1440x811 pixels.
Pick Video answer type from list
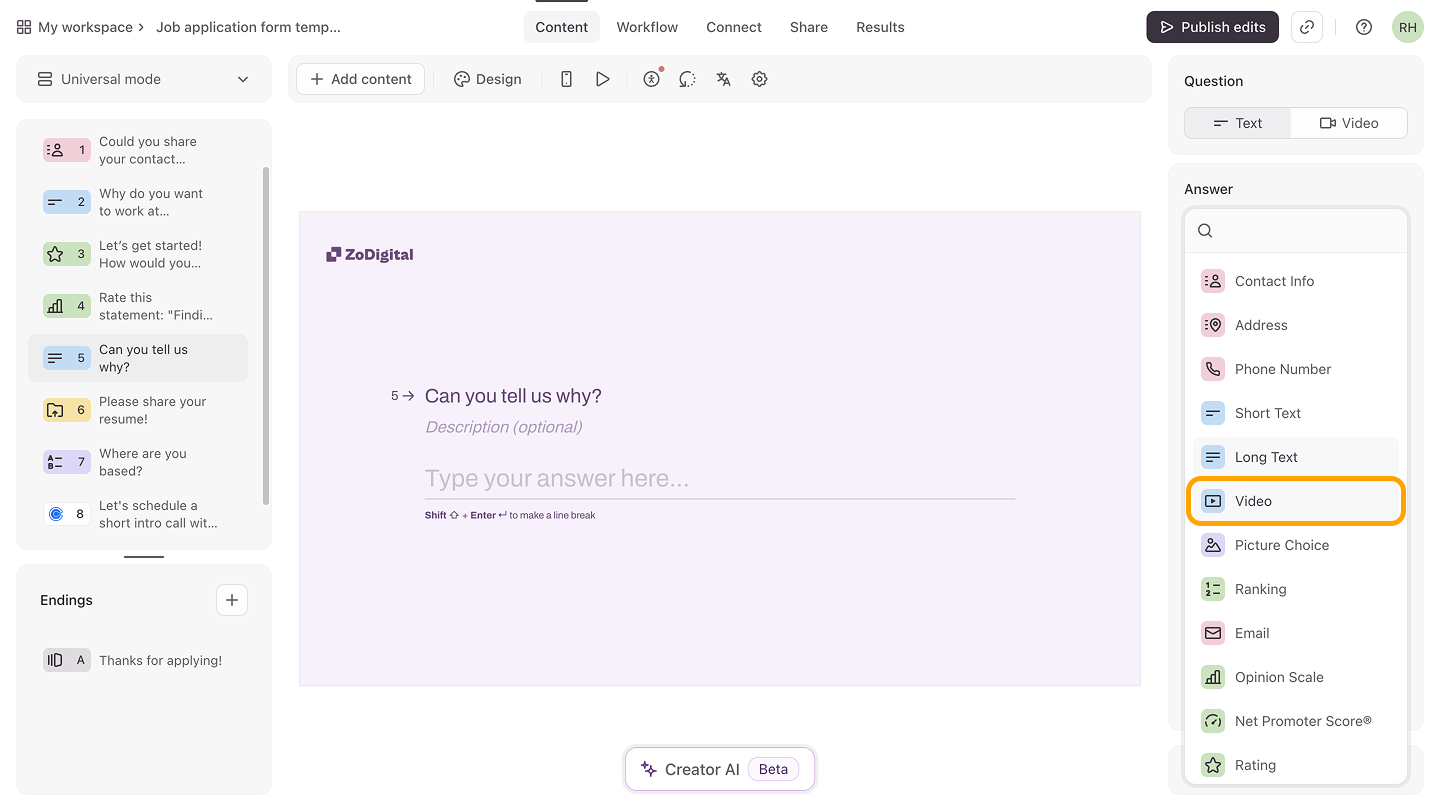[1296, 501]
